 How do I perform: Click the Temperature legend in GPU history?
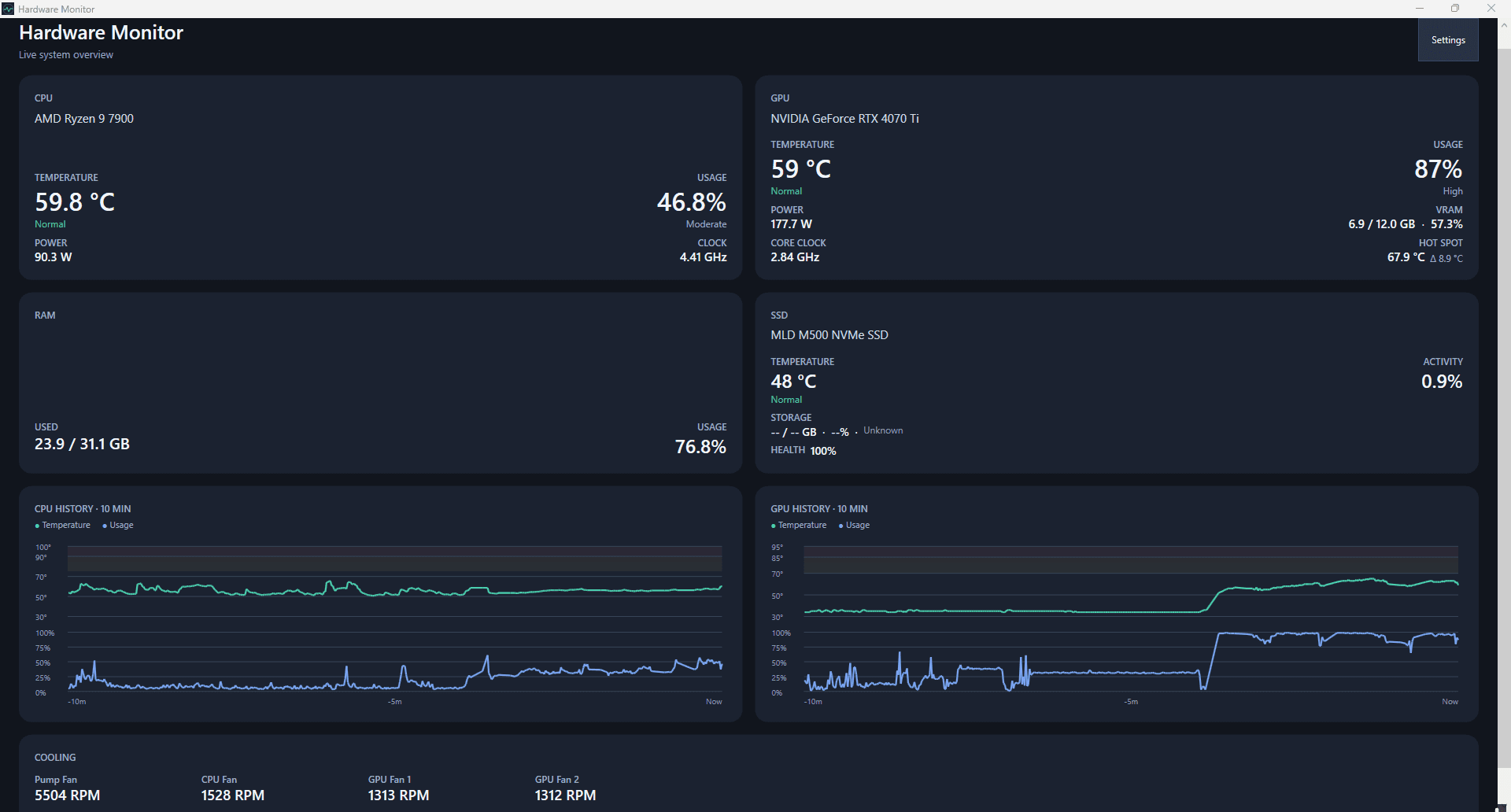pyautogui.click(x=799, y=526)
